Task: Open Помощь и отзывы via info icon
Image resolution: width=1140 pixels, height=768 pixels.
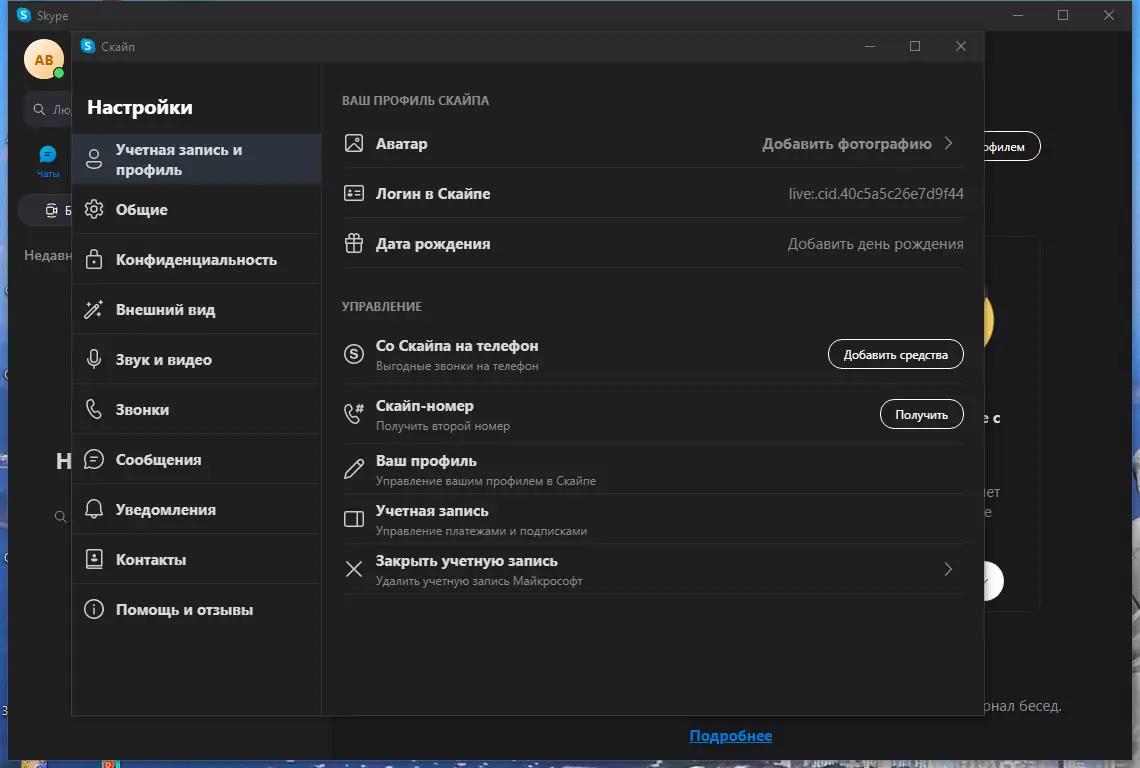Action: point(93,609)
